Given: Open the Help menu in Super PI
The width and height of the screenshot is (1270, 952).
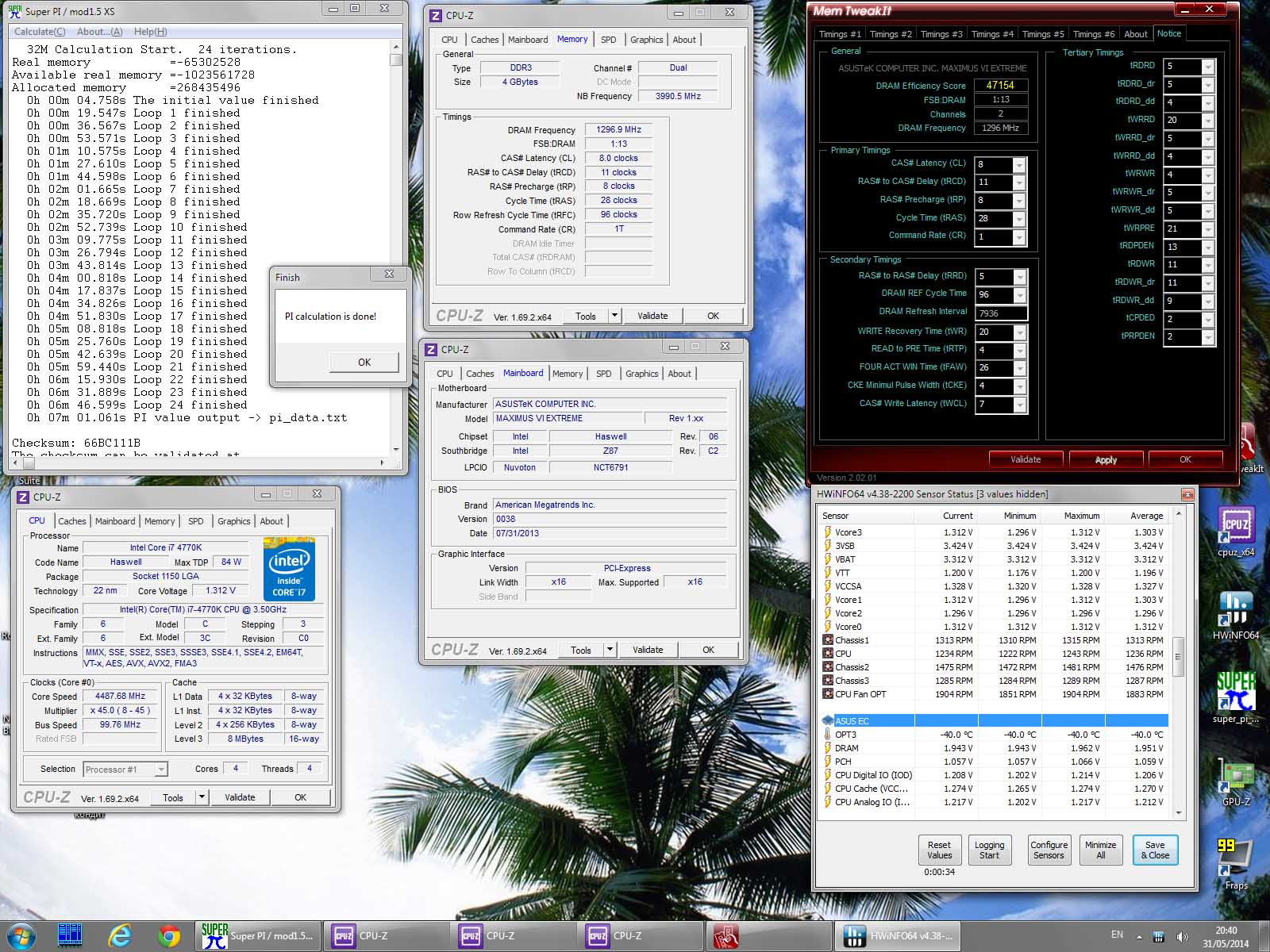Looking at the screenshot, I should coord(150,32).
